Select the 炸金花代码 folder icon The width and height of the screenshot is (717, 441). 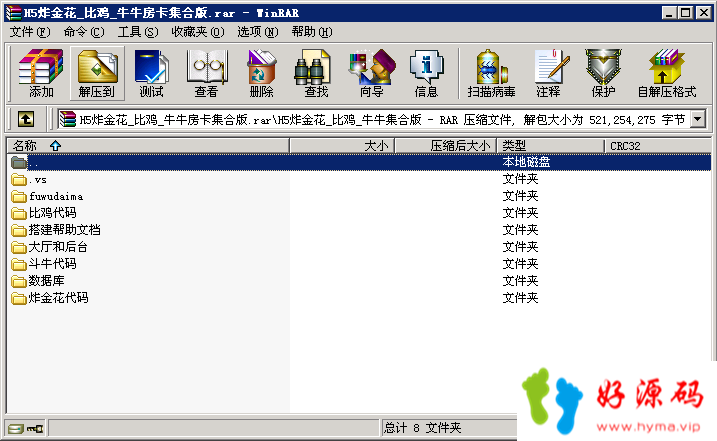click(19, 298)
